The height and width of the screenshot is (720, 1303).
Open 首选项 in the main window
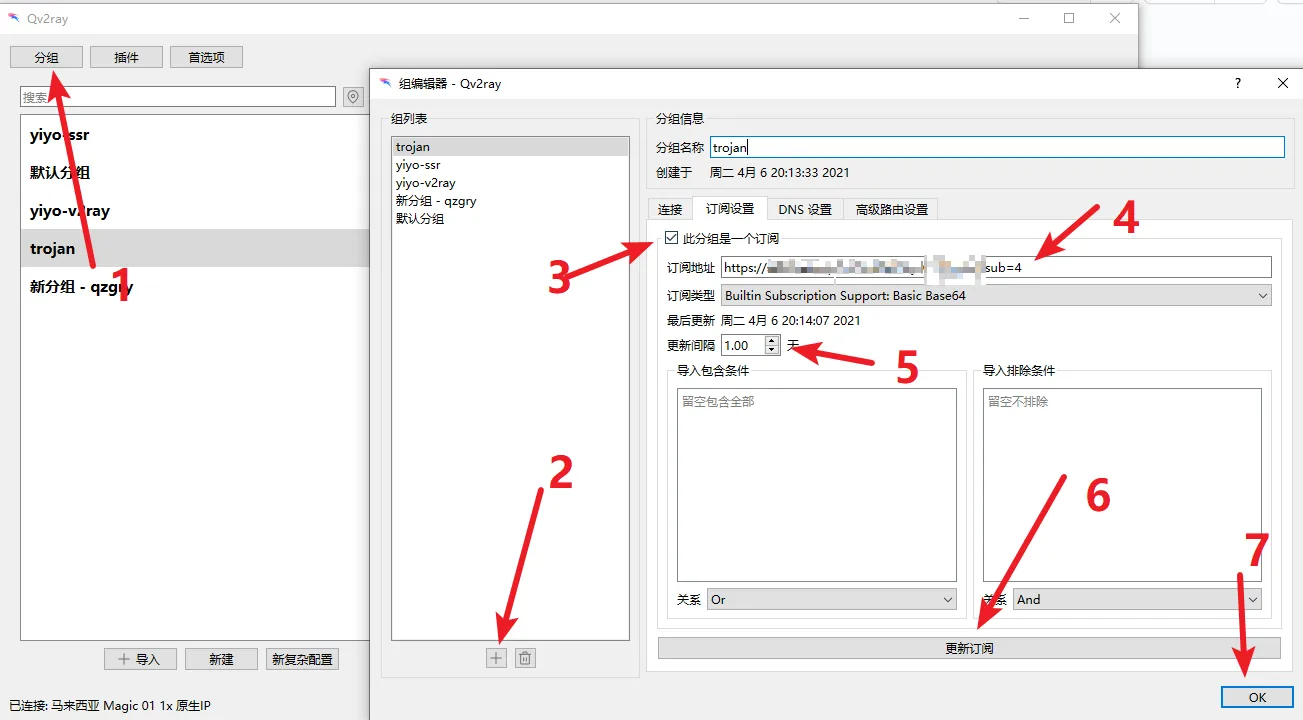click(x=206, y=57)
